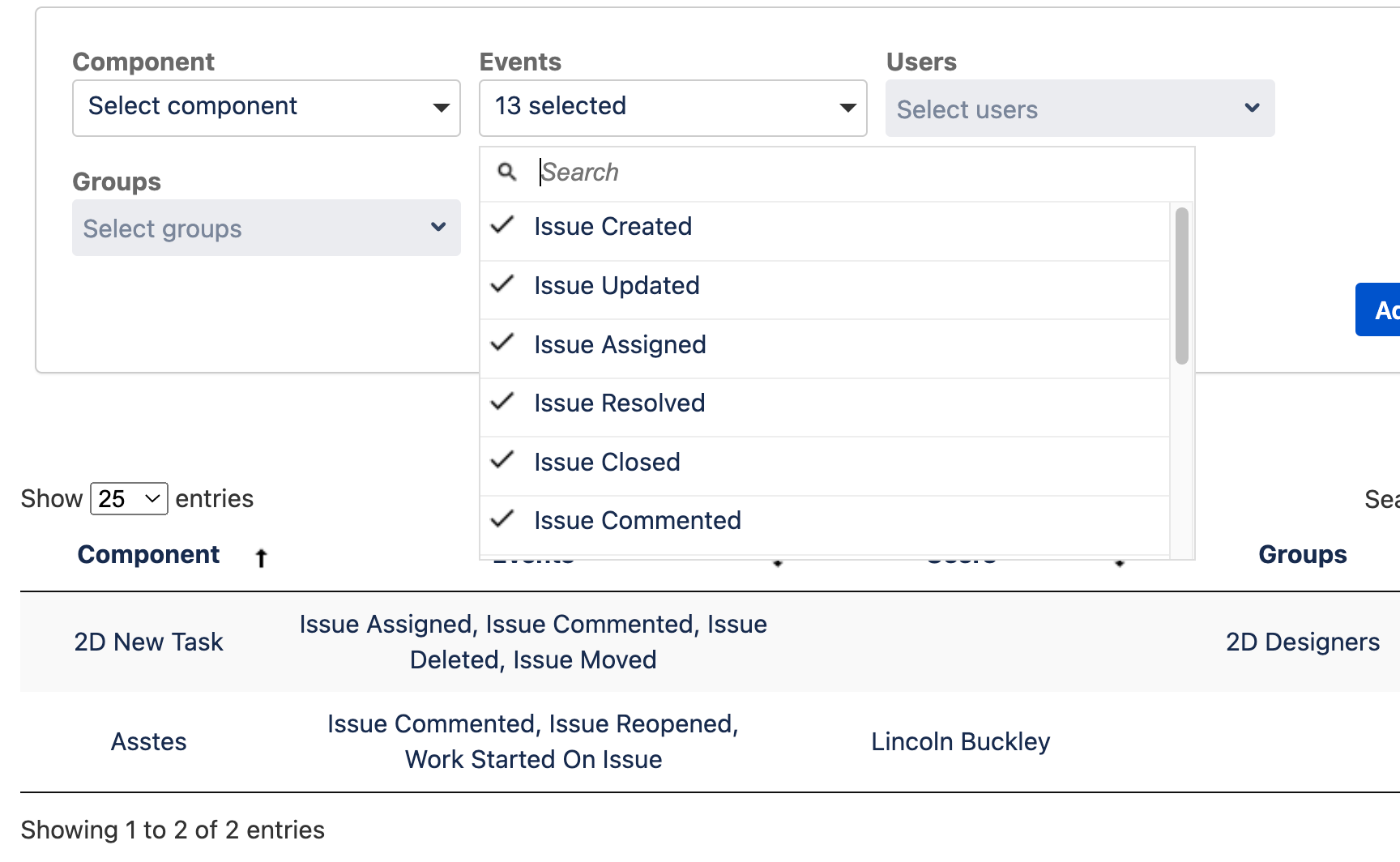Click the Component column sort arrow
Viewport: 1400px width, 862px height.
click(x=261, y=557)
